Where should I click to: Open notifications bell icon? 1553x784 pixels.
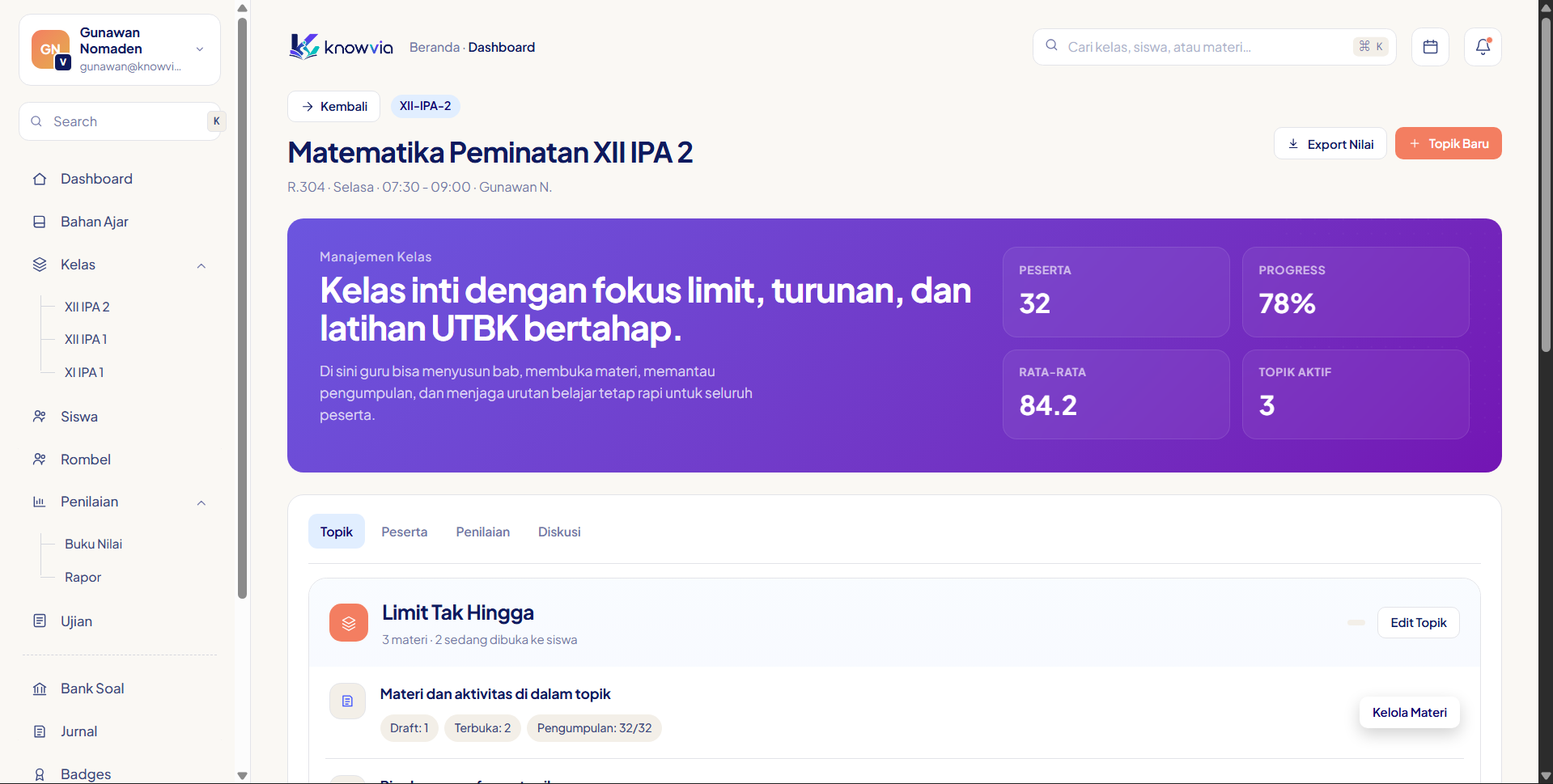pyautogui.click(x=1483, y=47)
